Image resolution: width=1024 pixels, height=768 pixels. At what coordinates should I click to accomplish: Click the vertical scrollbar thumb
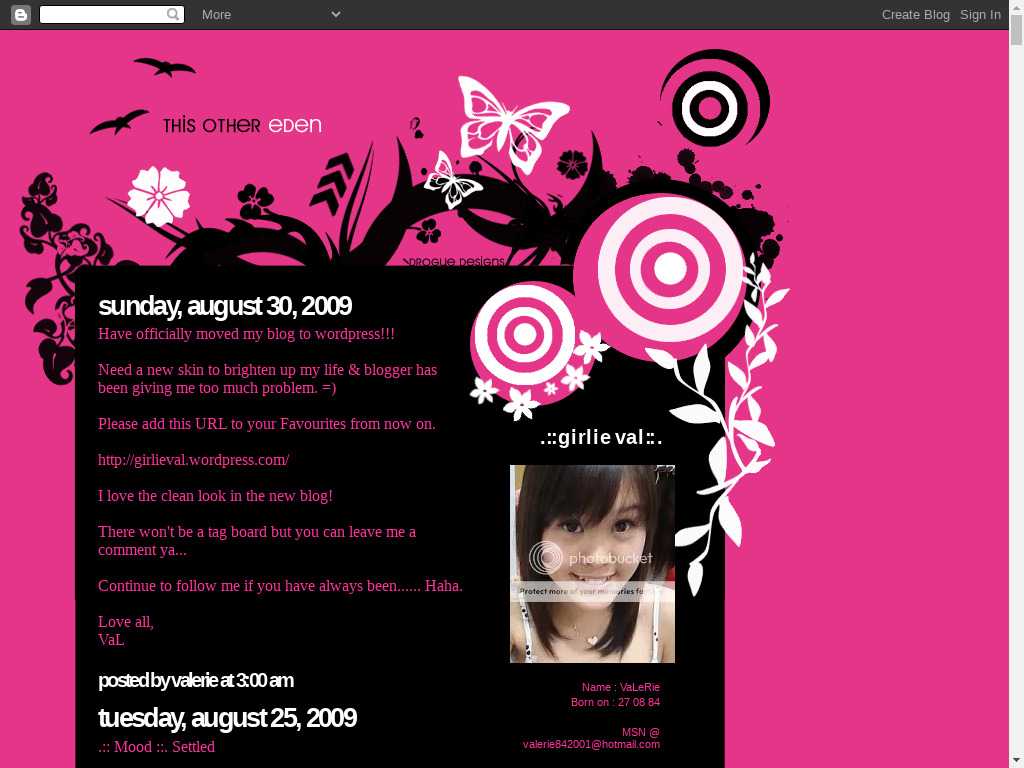tap(1016, 30)
